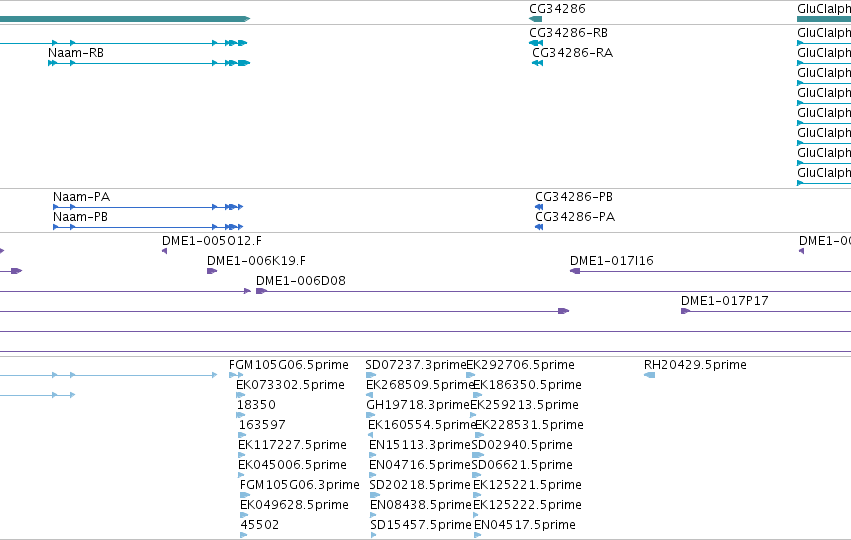Click the 45502 feature label
The width and height of the screenshot is (851, 540).
(x=260, y=525)
